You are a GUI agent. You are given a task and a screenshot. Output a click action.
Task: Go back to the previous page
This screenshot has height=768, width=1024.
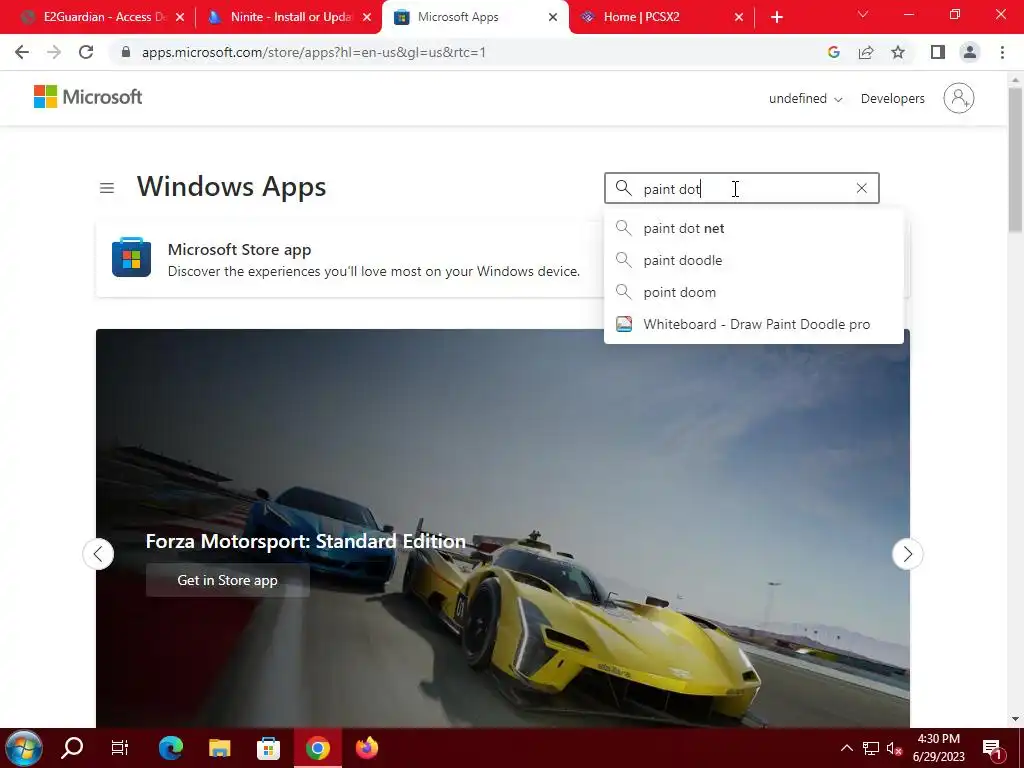point(22,52)
